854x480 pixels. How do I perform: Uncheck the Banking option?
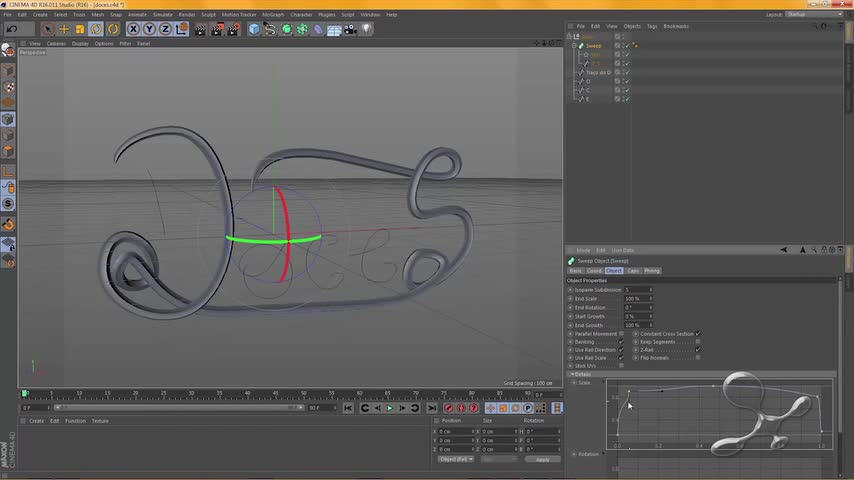point(621,342)
